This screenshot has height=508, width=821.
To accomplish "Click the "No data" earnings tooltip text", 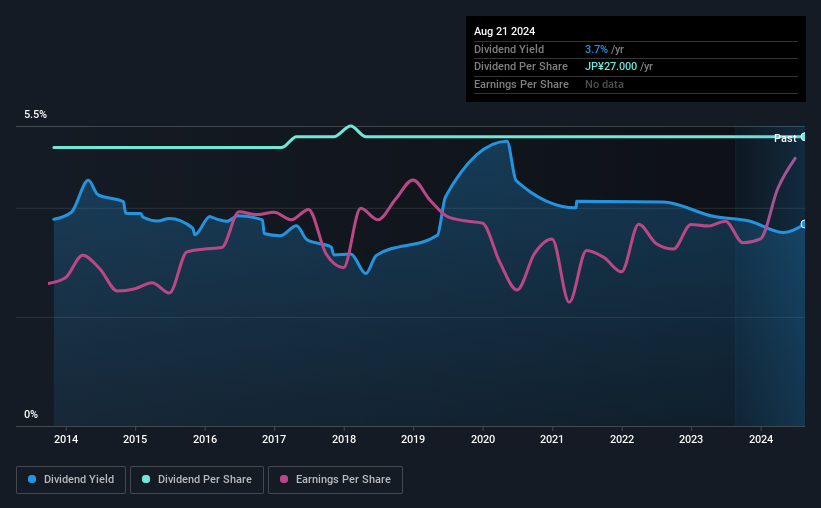I will tap(604, 84).
